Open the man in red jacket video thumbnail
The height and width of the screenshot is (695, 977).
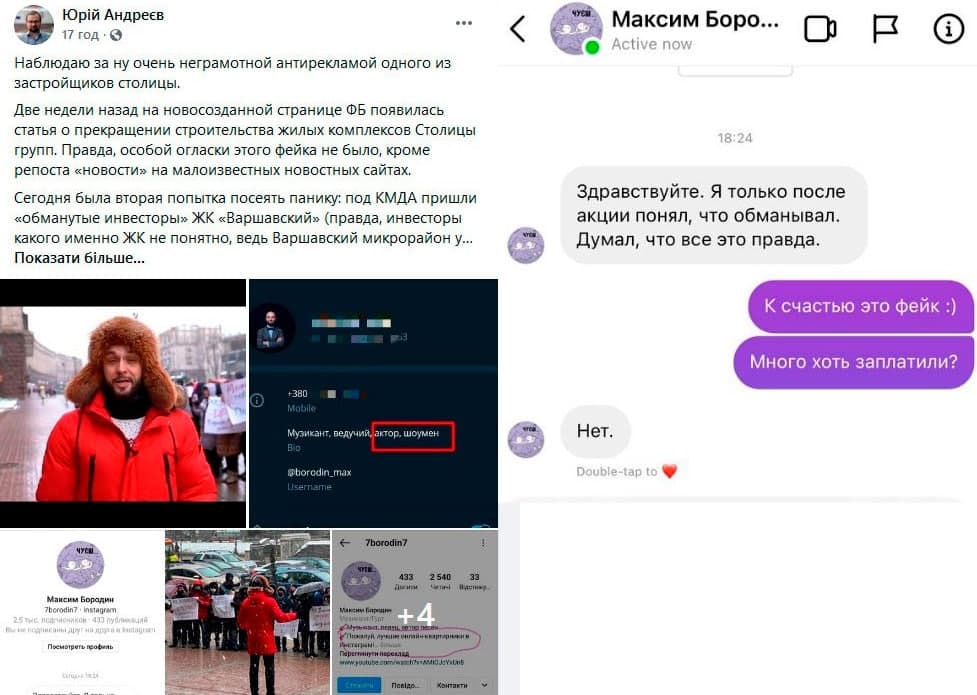click(123, 403)
